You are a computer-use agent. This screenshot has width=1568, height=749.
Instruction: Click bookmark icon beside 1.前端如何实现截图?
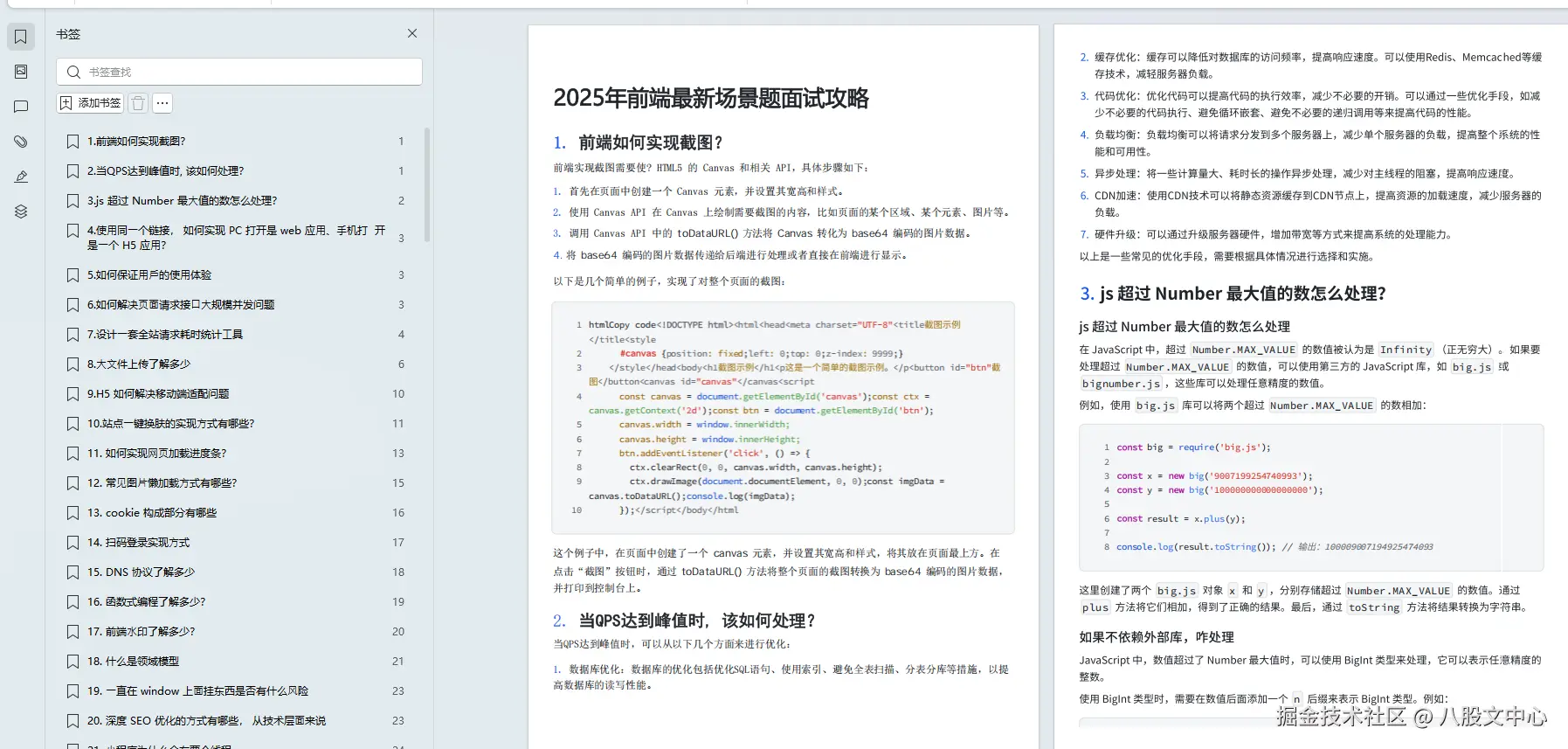point(73,142)
